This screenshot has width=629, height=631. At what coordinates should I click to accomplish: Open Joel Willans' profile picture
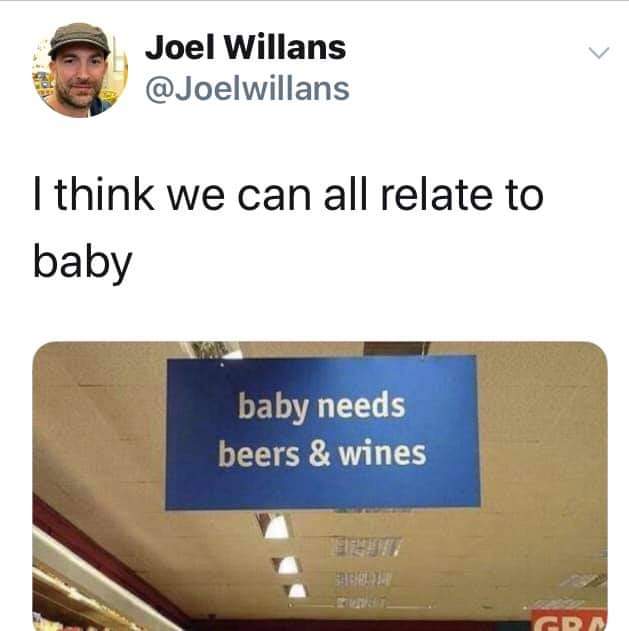[80, 70]
